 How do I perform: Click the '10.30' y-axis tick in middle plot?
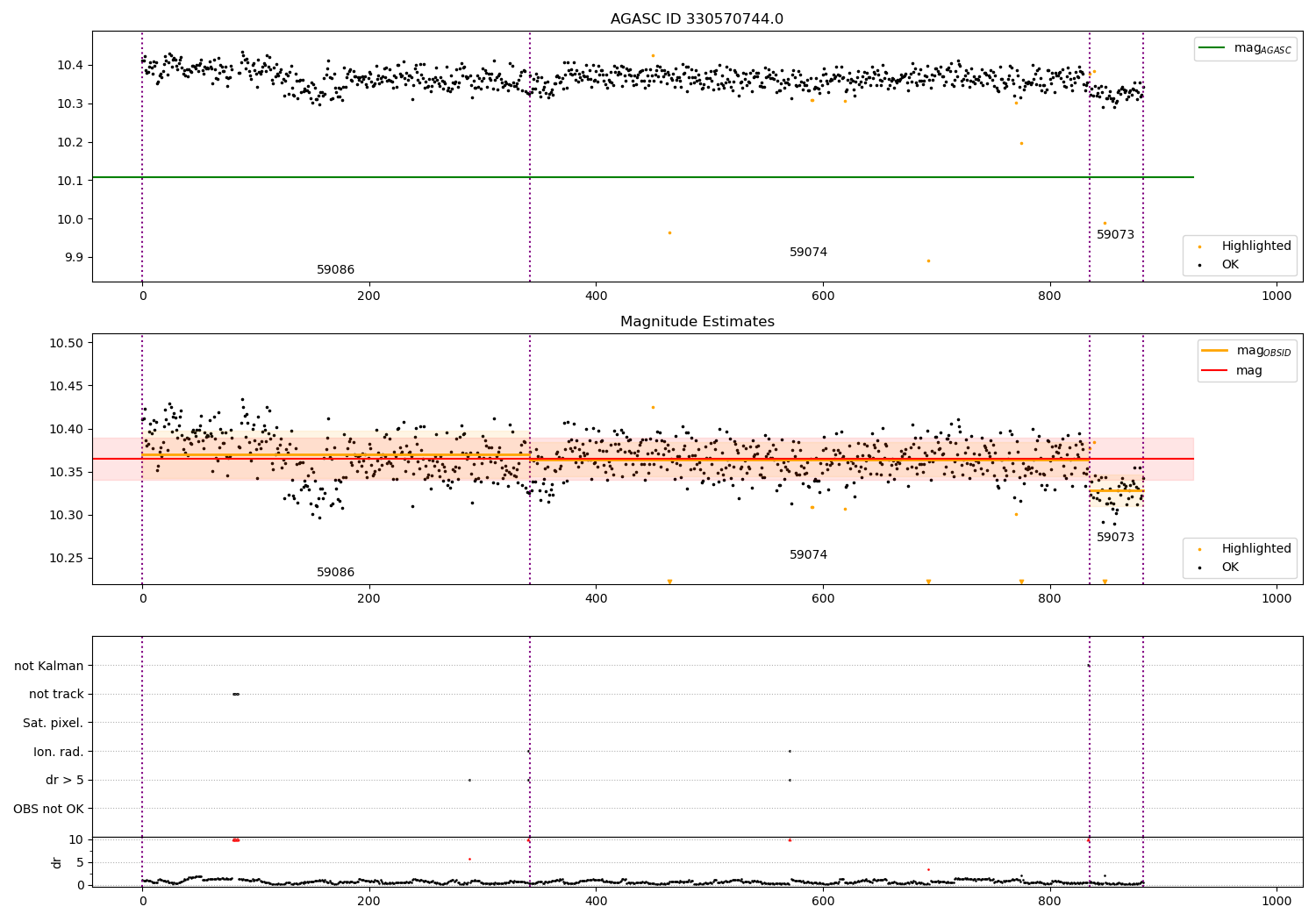[66, 515]
